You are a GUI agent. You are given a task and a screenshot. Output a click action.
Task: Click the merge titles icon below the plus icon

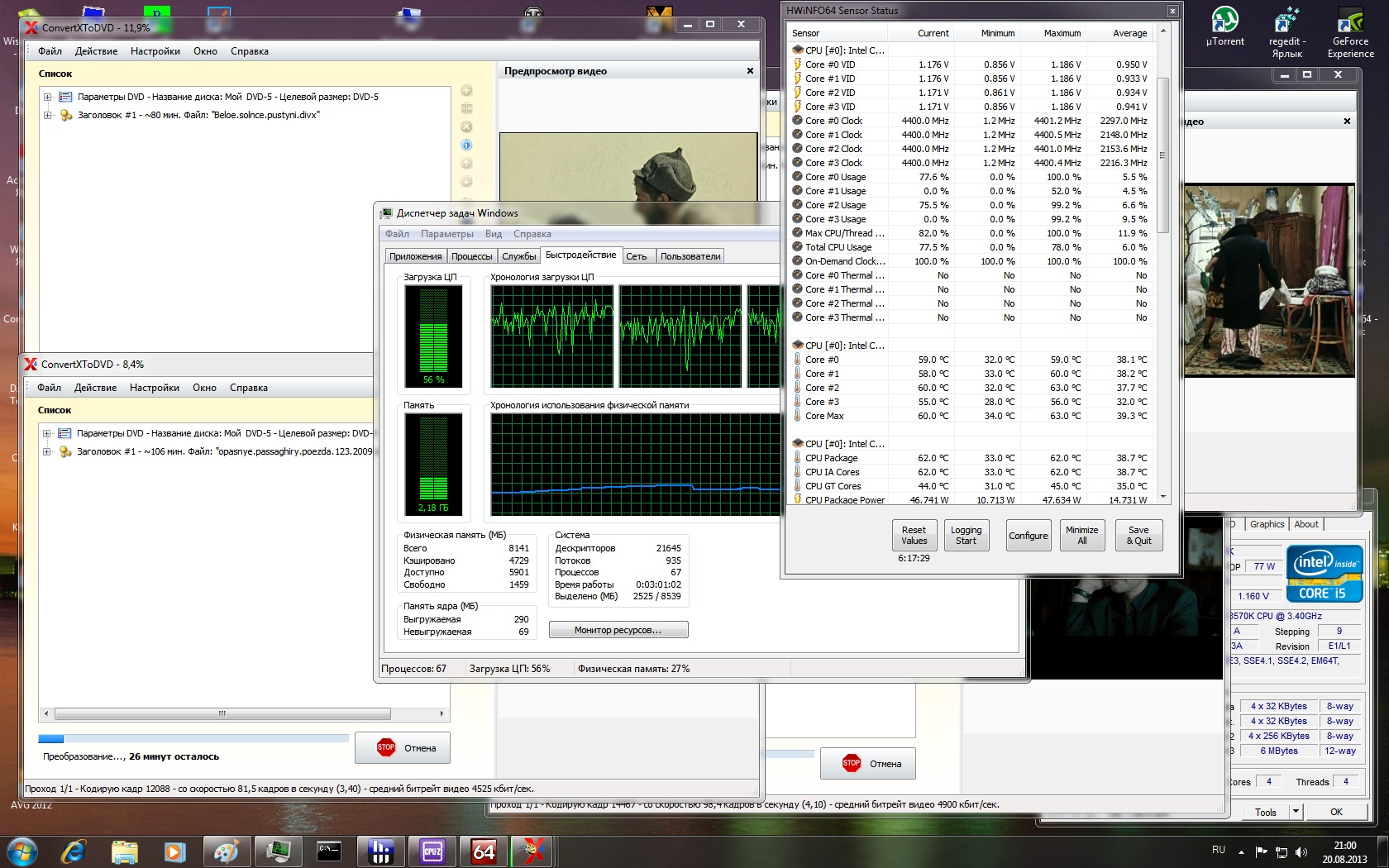466,108
